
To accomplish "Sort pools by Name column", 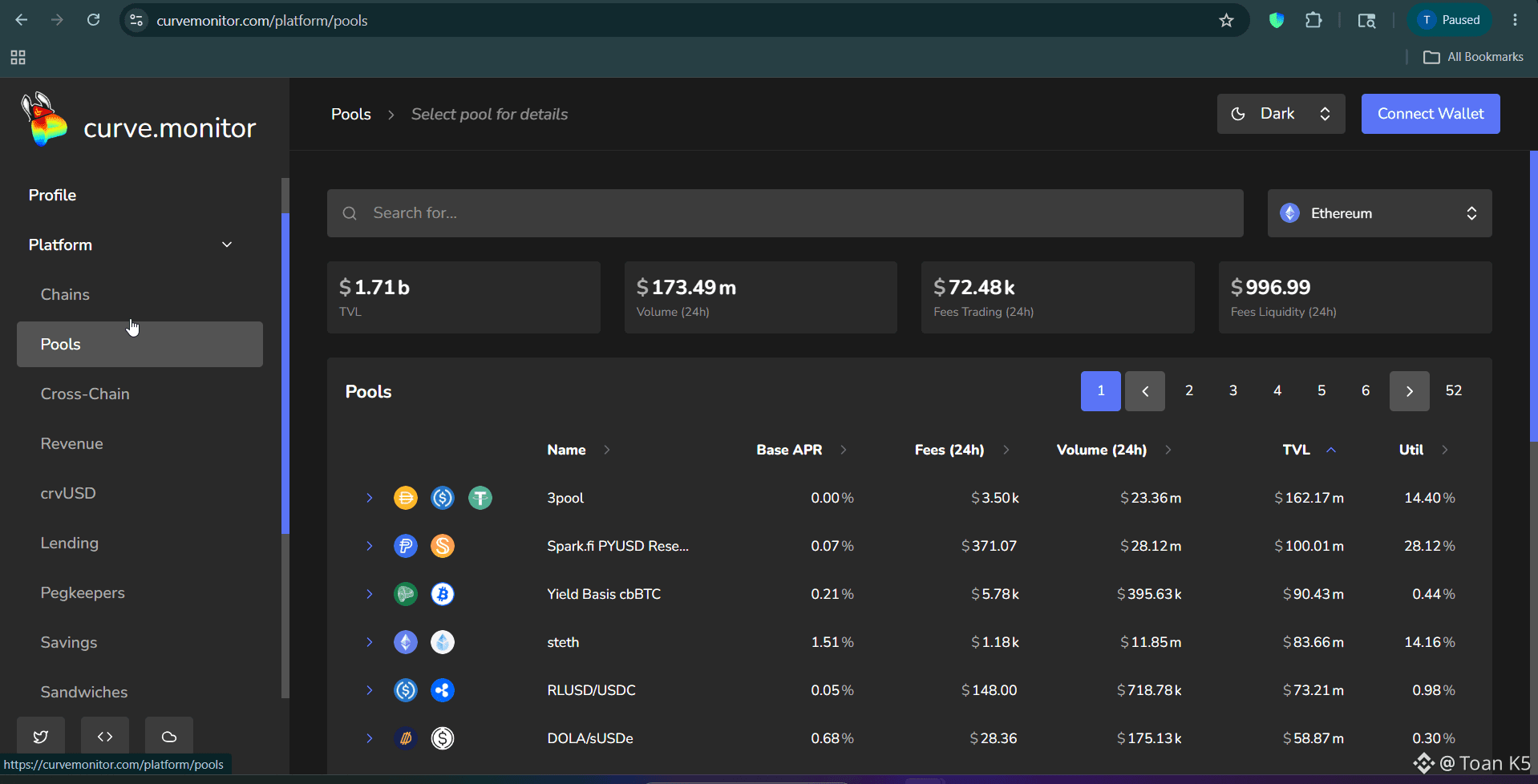I will pyautogui.click(x=578, y=450).
